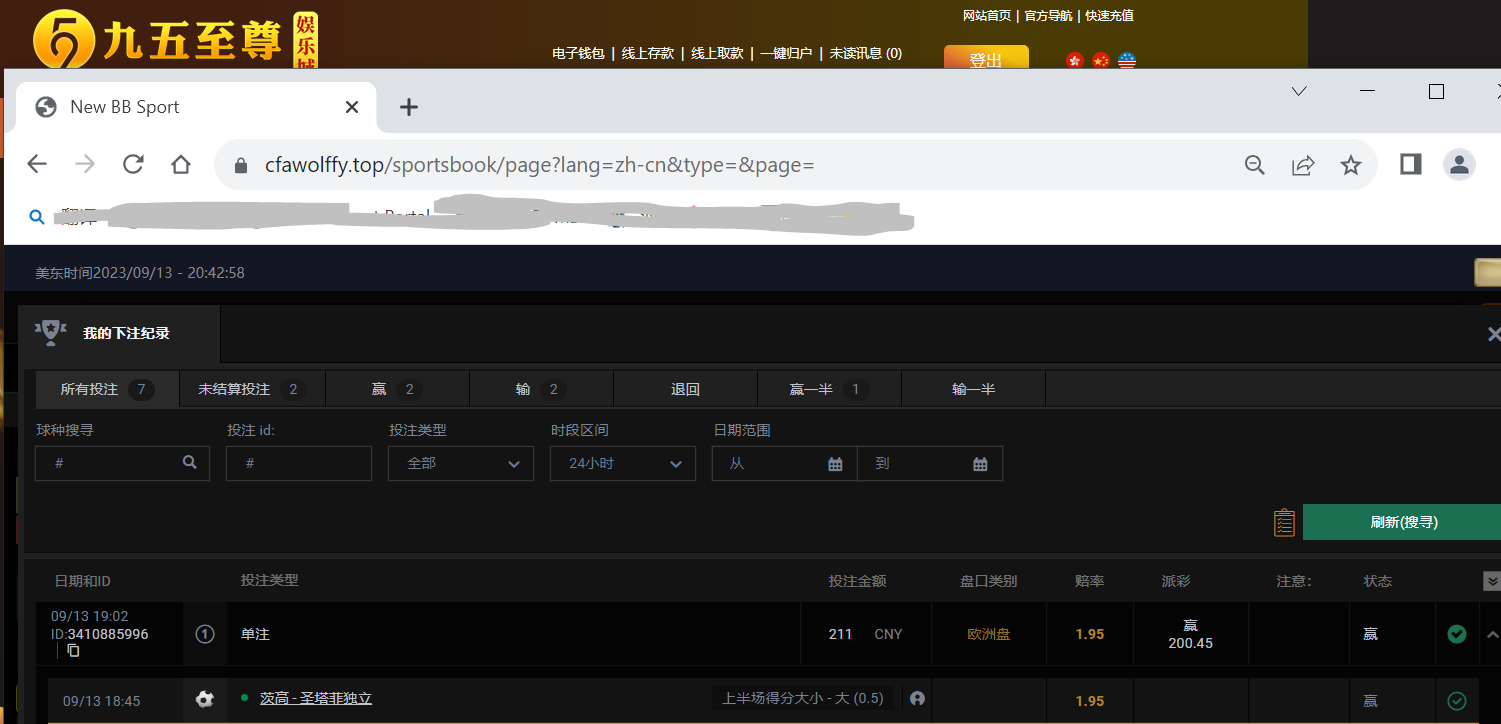Open the 茨高 - 圣塔菲独立 match link
The width and height of the screenshot is (1501, 724).
(315, 699)
